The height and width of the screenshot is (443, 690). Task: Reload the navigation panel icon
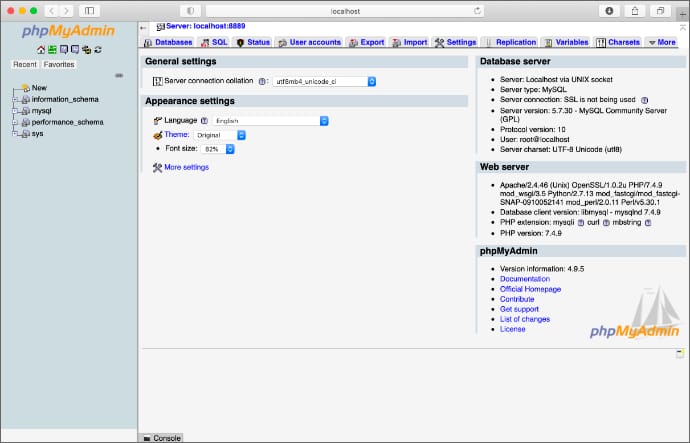click(x=96, y=49)
